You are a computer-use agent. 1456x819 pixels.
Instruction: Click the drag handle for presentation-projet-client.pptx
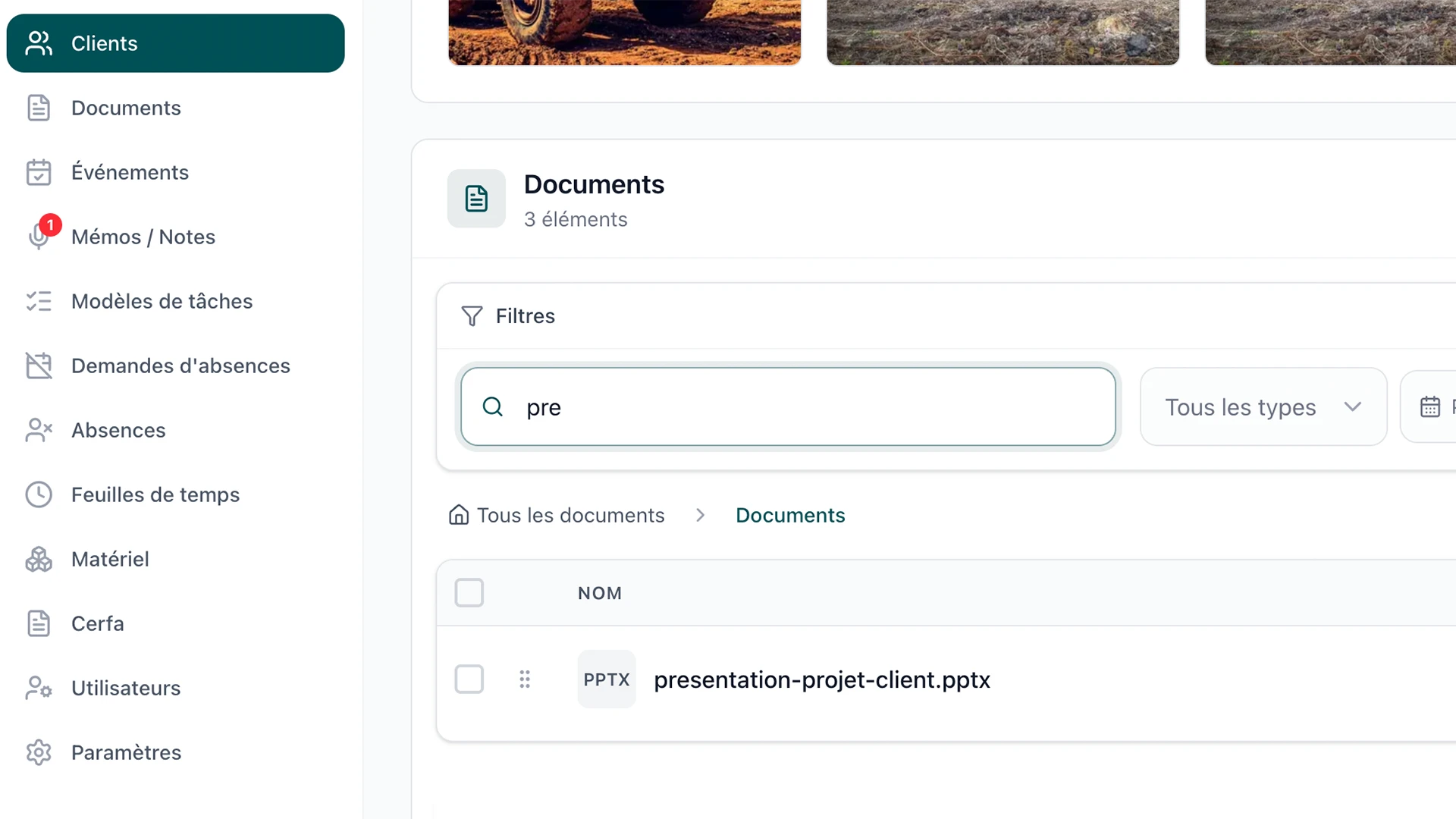[x=525, y=679]
